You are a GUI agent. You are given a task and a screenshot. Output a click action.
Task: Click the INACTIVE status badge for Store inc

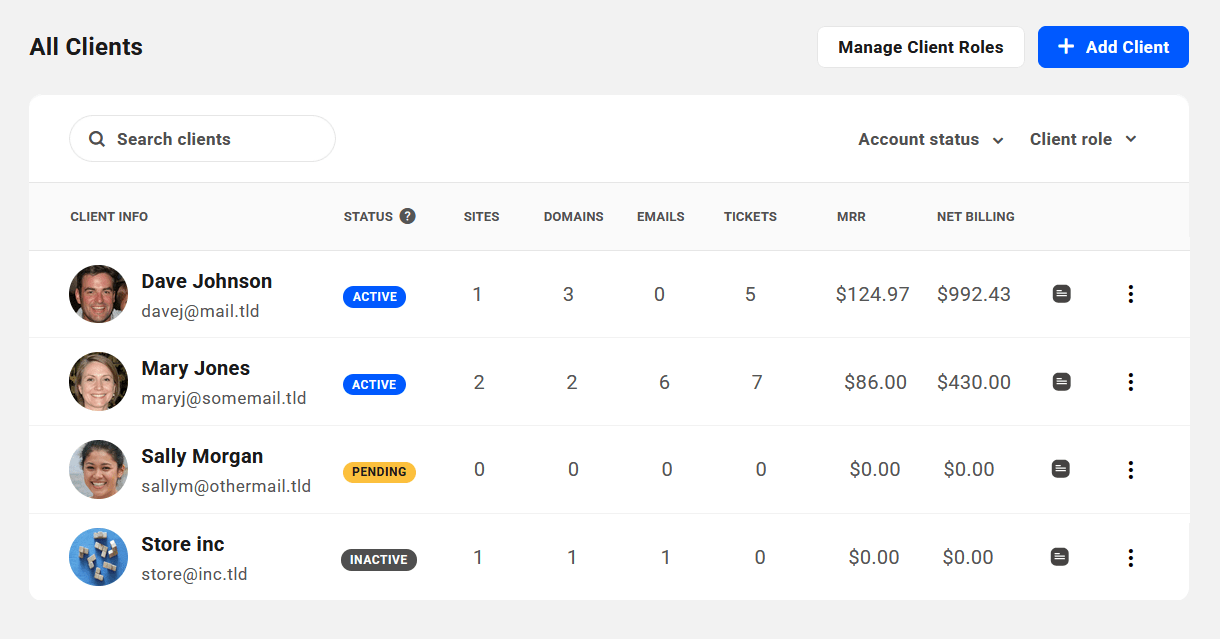(x=379, y=560)
